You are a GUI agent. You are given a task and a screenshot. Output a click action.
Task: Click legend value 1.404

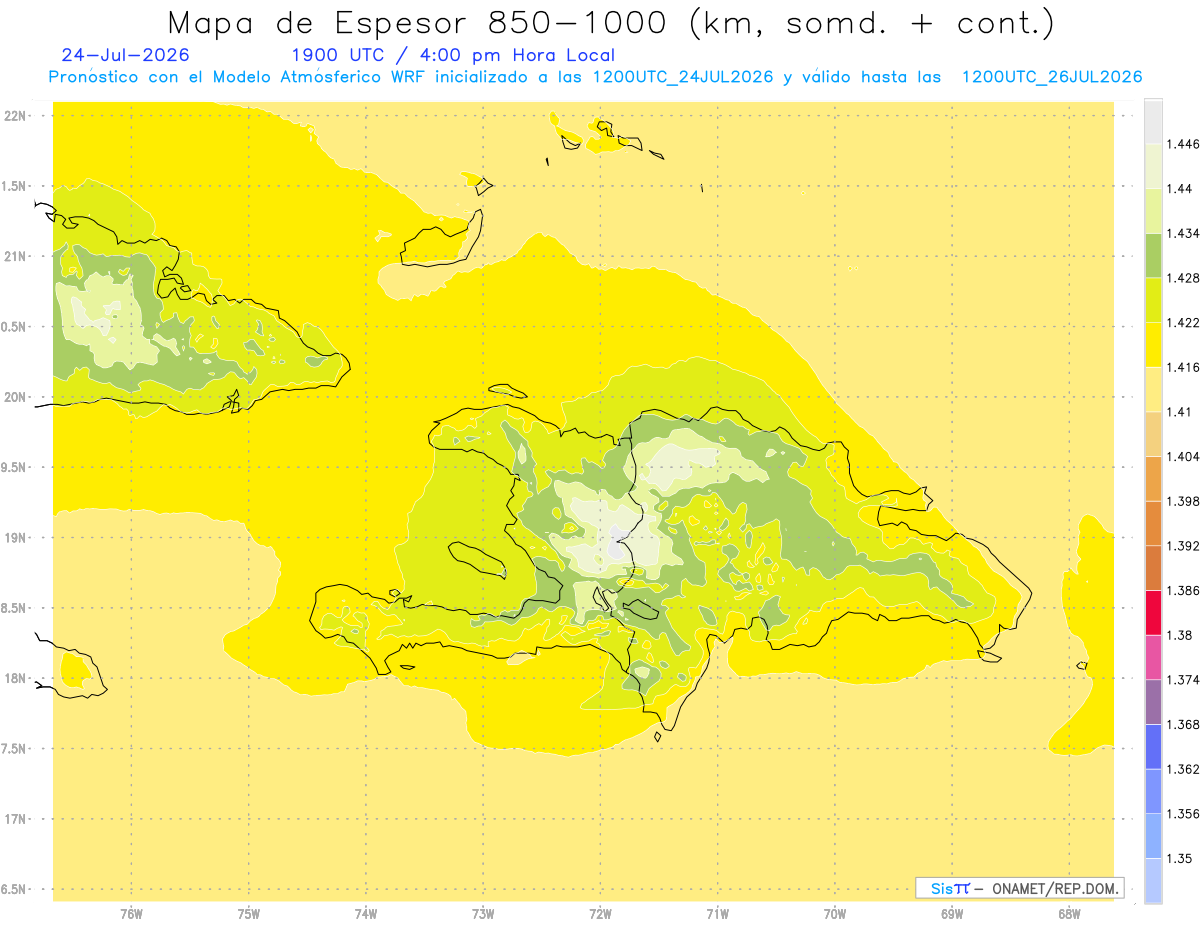click(1183, 456)
